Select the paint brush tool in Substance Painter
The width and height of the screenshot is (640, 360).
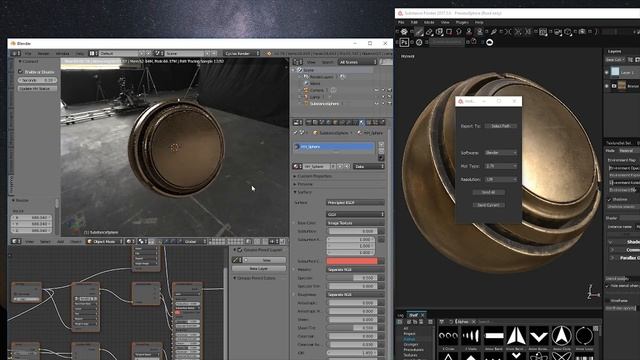click(x=419, y=32)
